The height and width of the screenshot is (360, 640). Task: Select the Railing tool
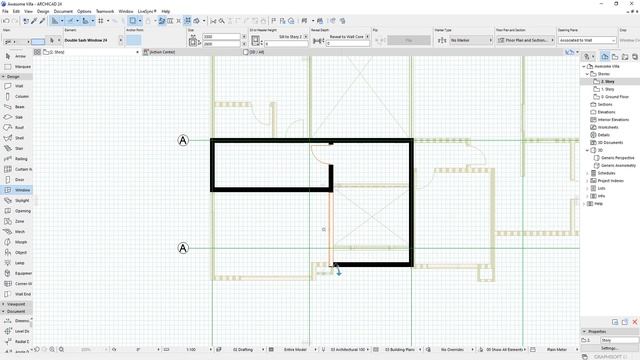pos(16,159)
